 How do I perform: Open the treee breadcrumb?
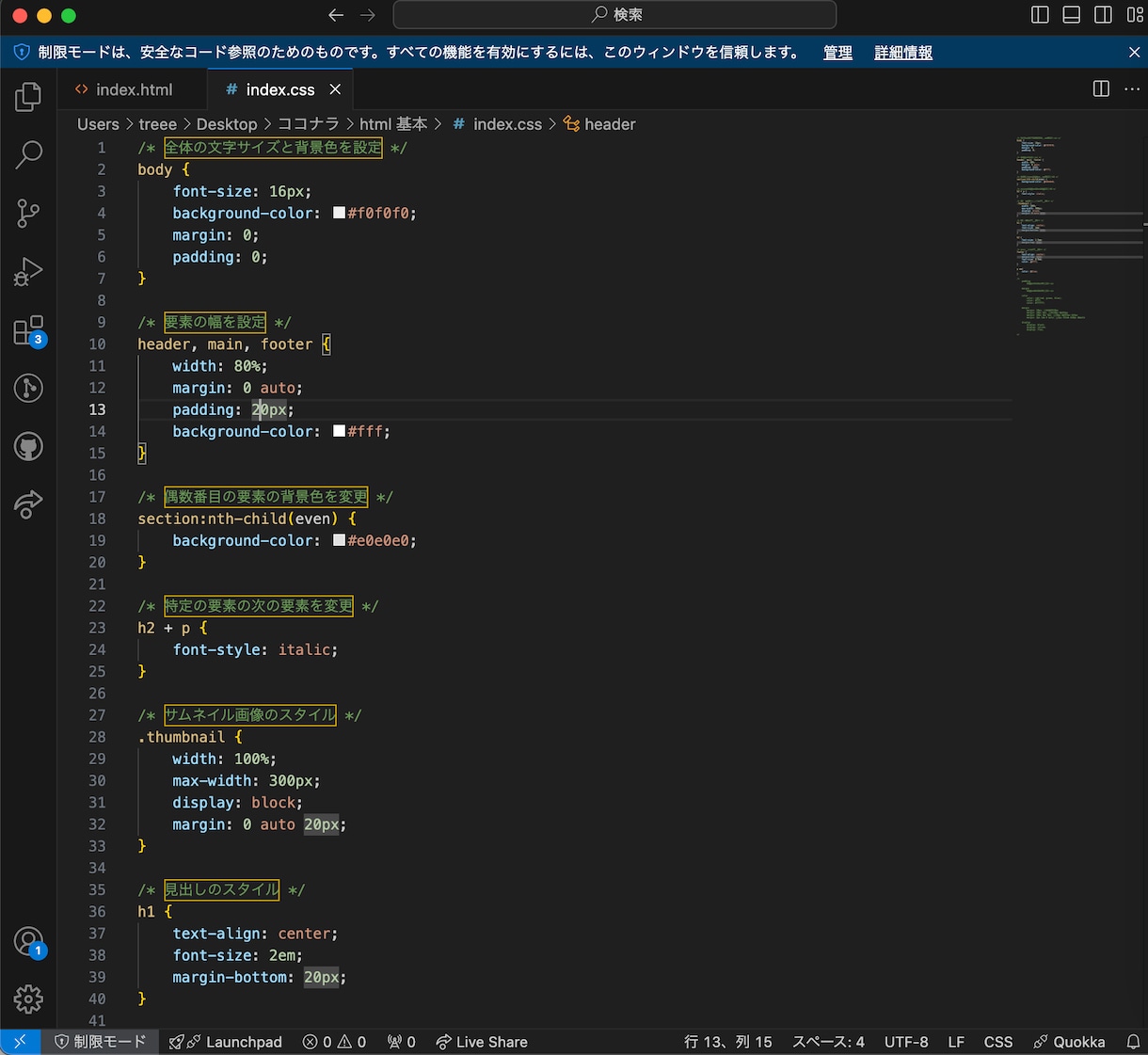click(x=157, y=124)
